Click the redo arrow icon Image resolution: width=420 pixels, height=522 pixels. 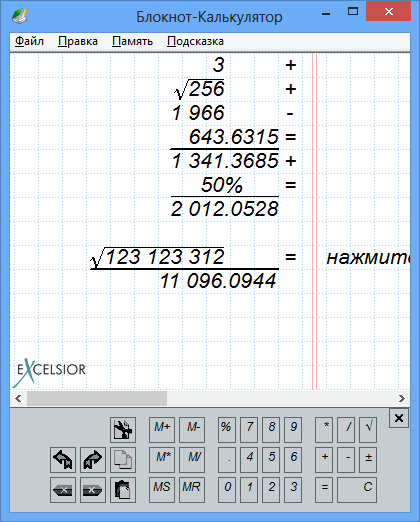(93, 460)
